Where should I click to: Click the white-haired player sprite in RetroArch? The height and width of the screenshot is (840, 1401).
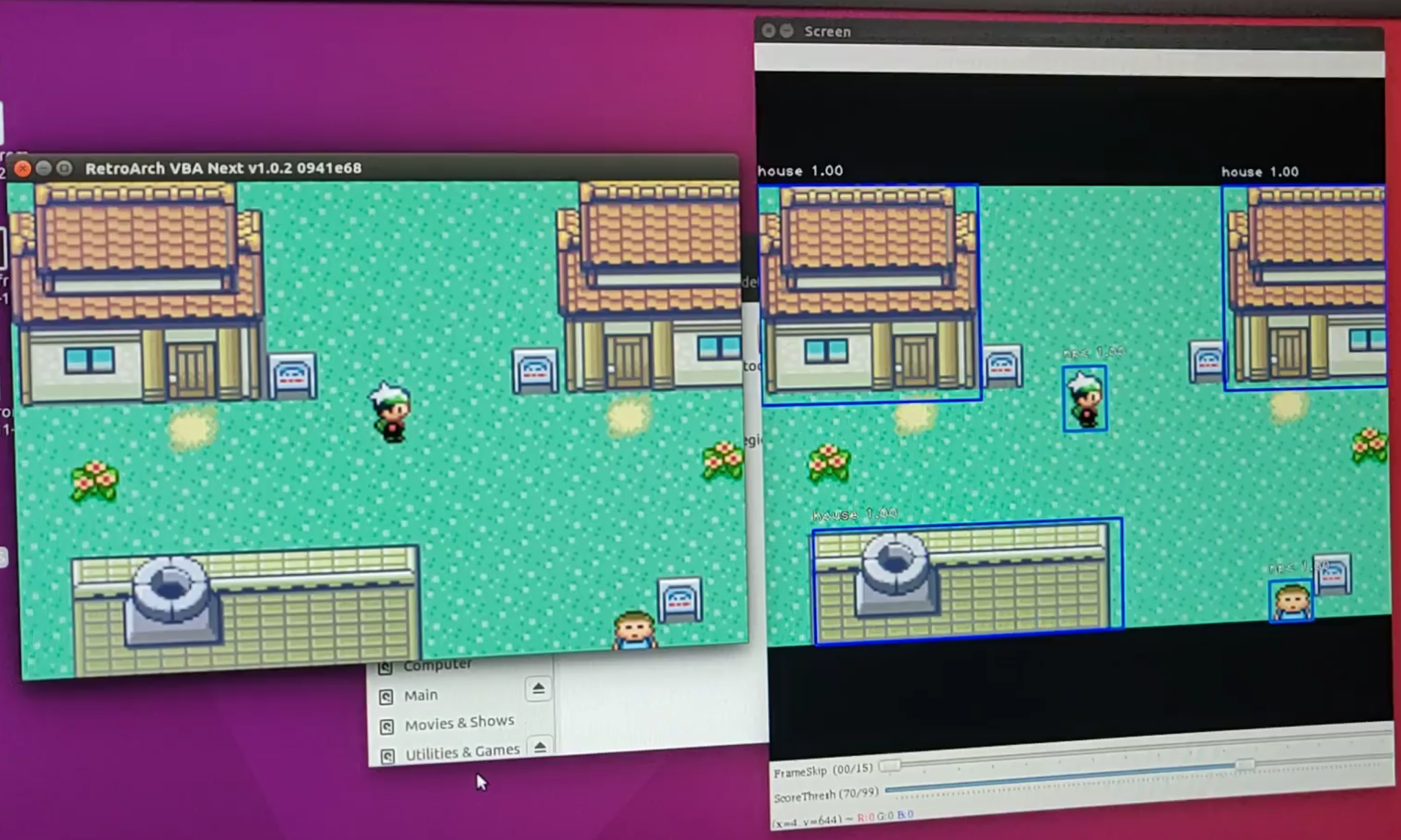pyautogui.click(x=390, y=412)
